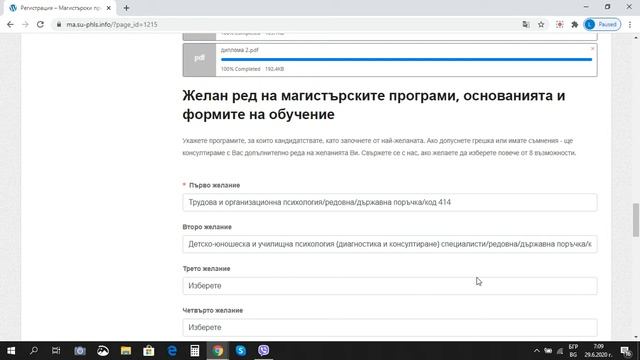Open the taskbar search icon
640x360 pixels.
(x=34, y=351)
